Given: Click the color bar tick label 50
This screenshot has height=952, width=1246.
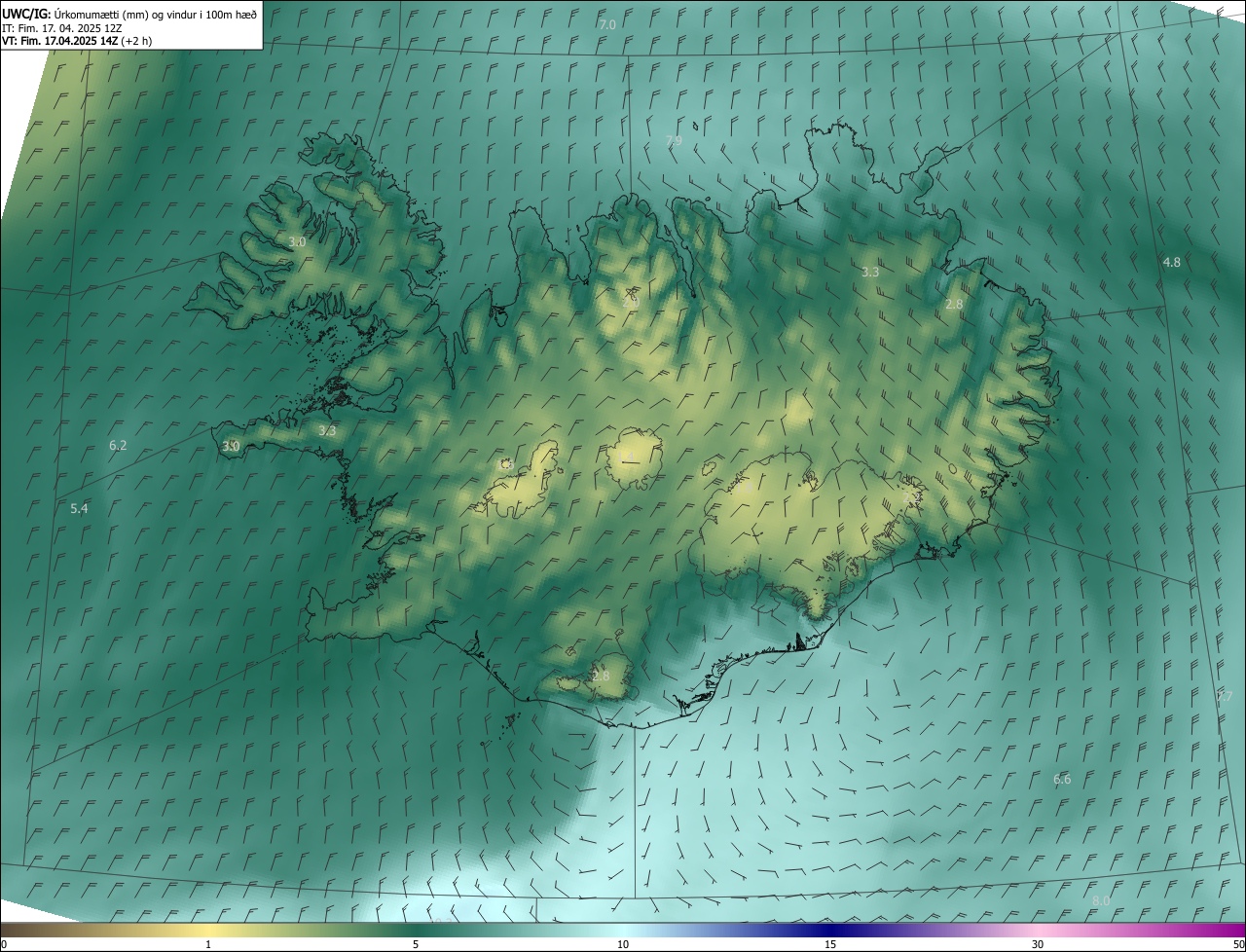Looking at the screenshot, I should [1238, 945].
